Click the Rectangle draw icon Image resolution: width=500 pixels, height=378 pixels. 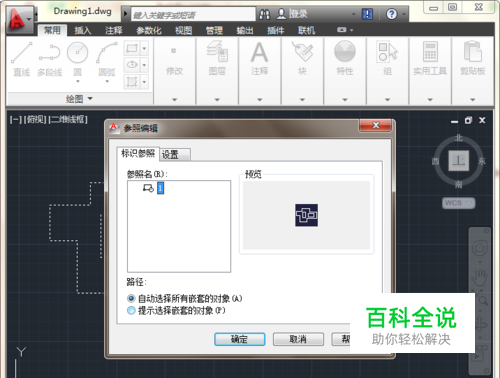[132, 48]
